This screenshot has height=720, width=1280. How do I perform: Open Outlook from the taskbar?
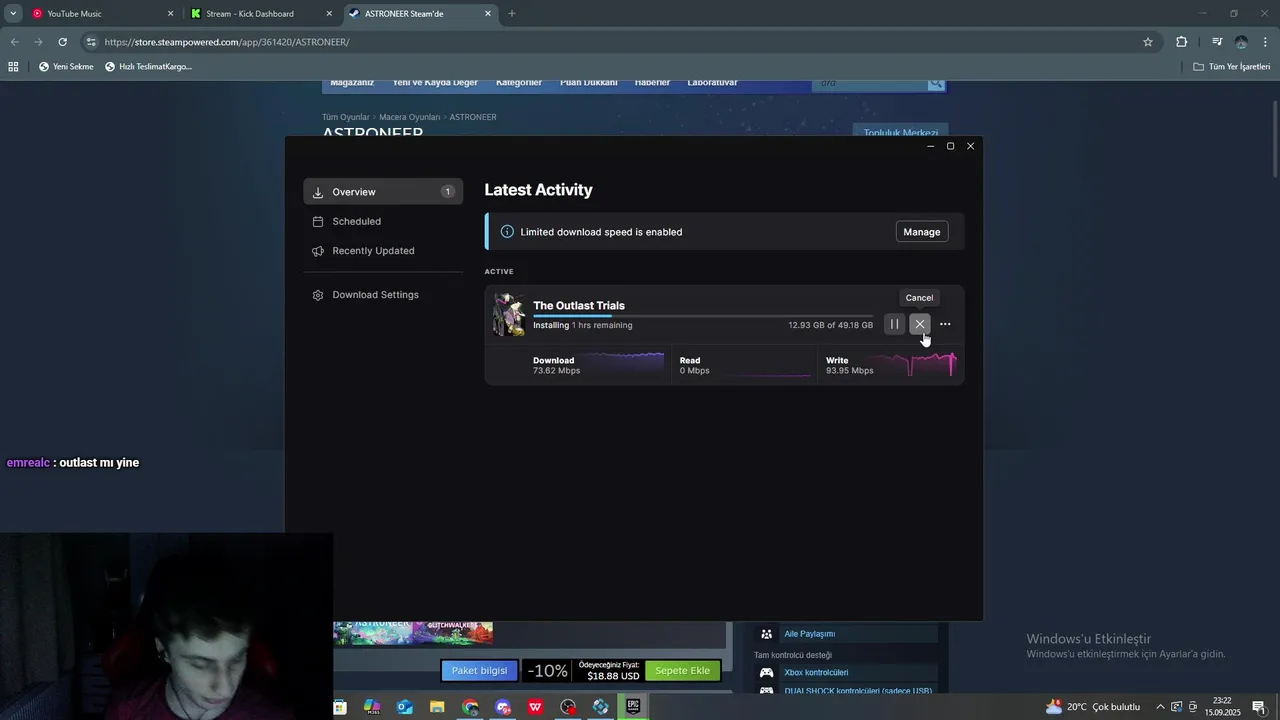[x=405, y=707]
